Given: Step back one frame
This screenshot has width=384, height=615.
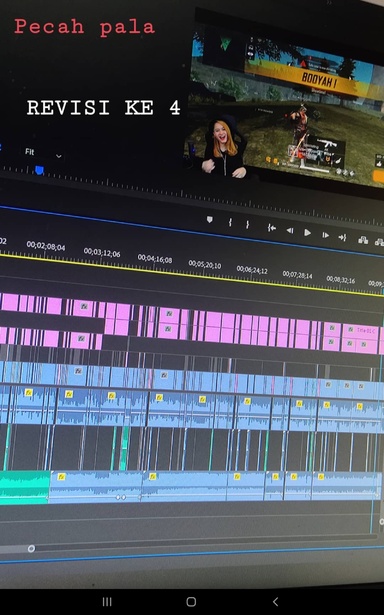Looking at the screenshot, I should coord(290,230).
